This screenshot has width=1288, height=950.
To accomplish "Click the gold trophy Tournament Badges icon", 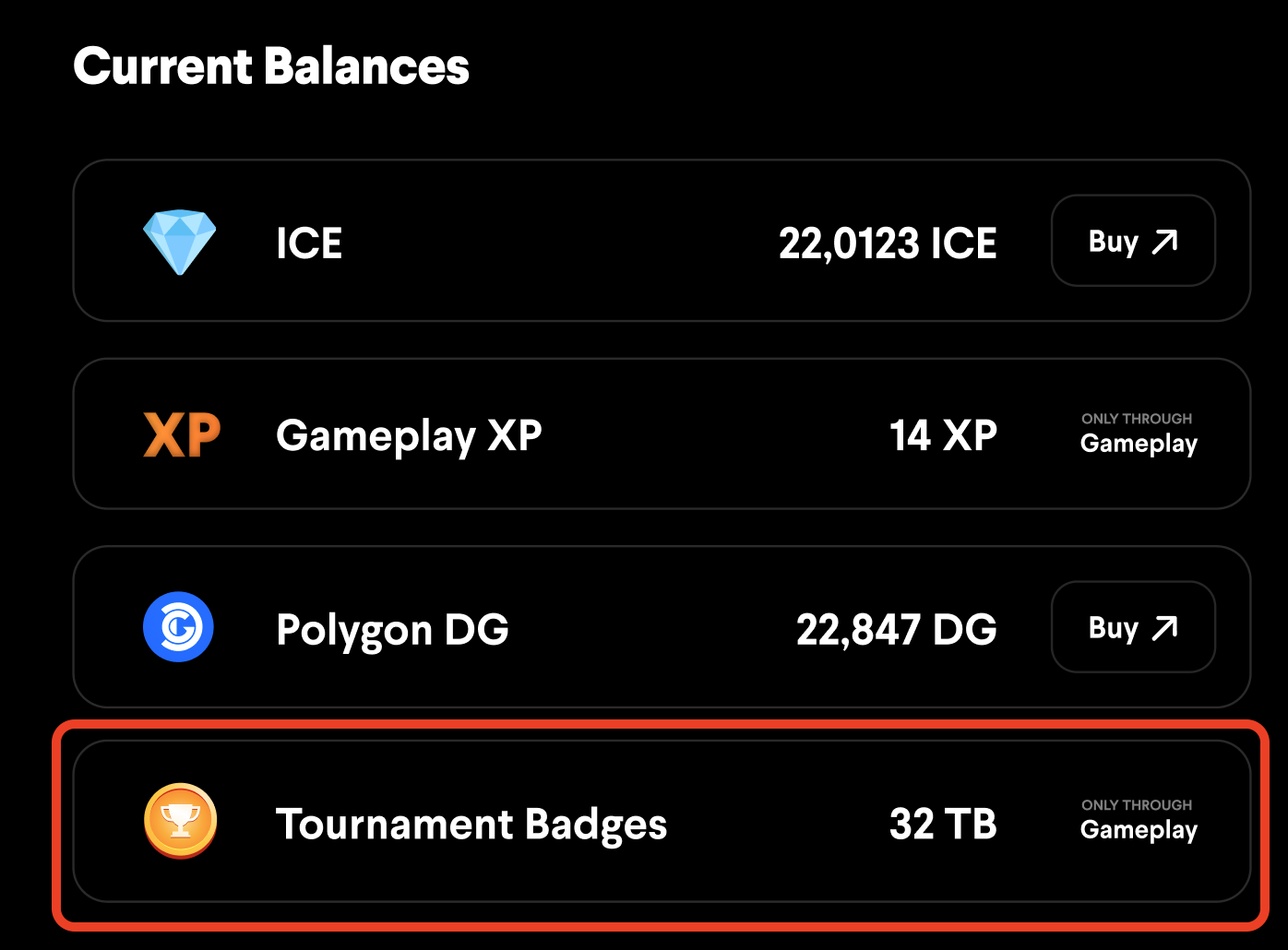I will (181, 821).
